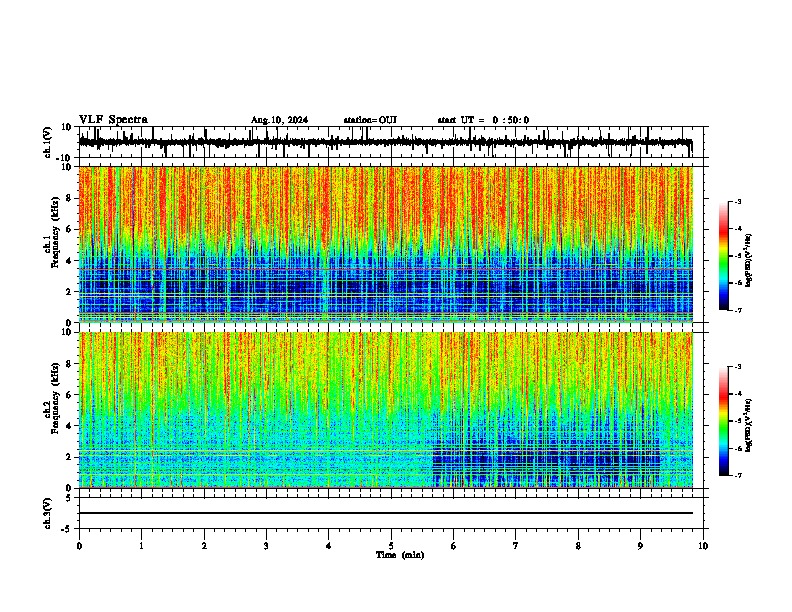
Task: Click time axis tick label '7'
Action: point(516,546)
